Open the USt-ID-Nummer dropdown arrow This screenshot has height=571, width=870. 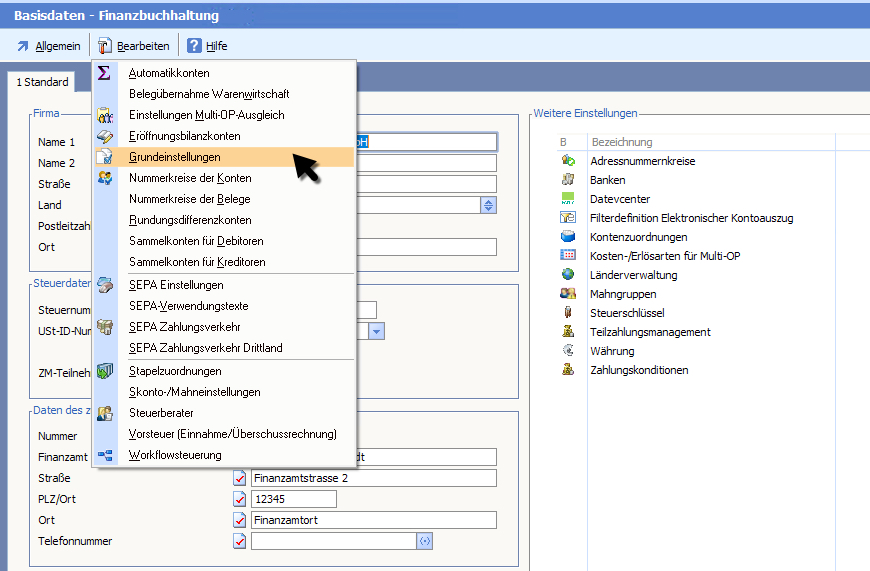377,331
